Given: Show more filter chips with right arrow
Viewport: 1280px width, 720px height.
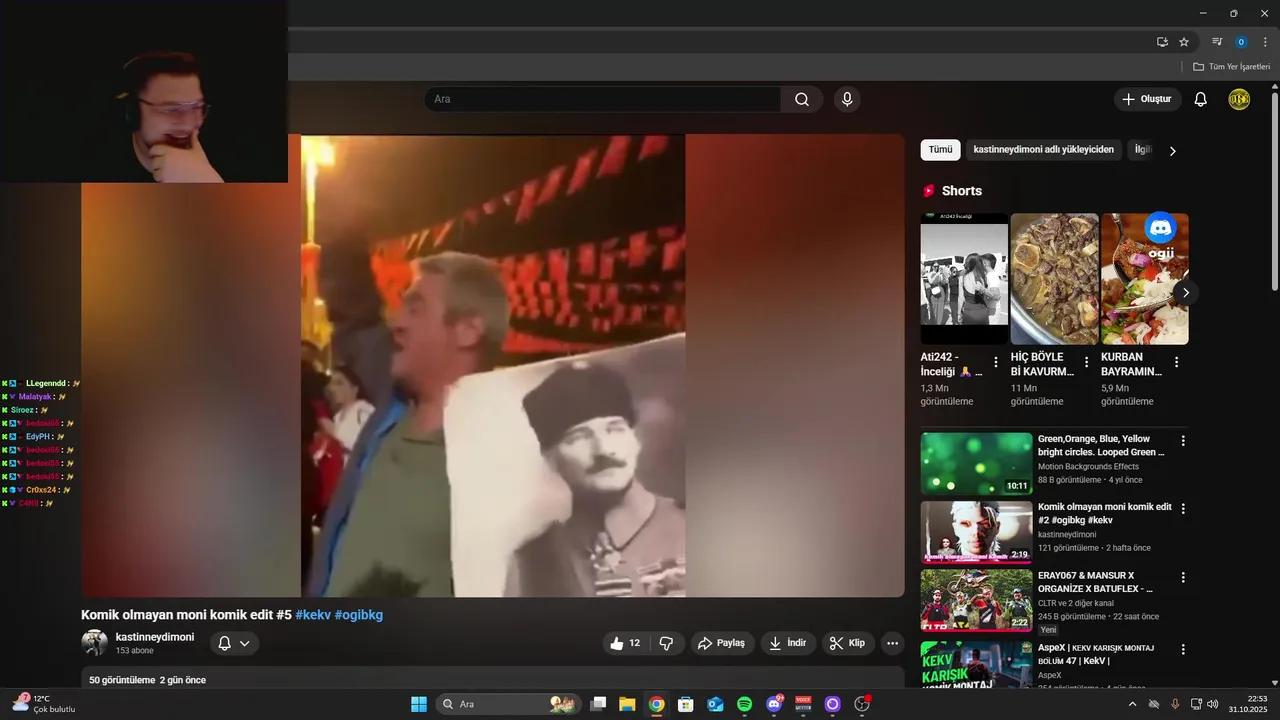Looking at the screenshot, I should point(1173,151).
